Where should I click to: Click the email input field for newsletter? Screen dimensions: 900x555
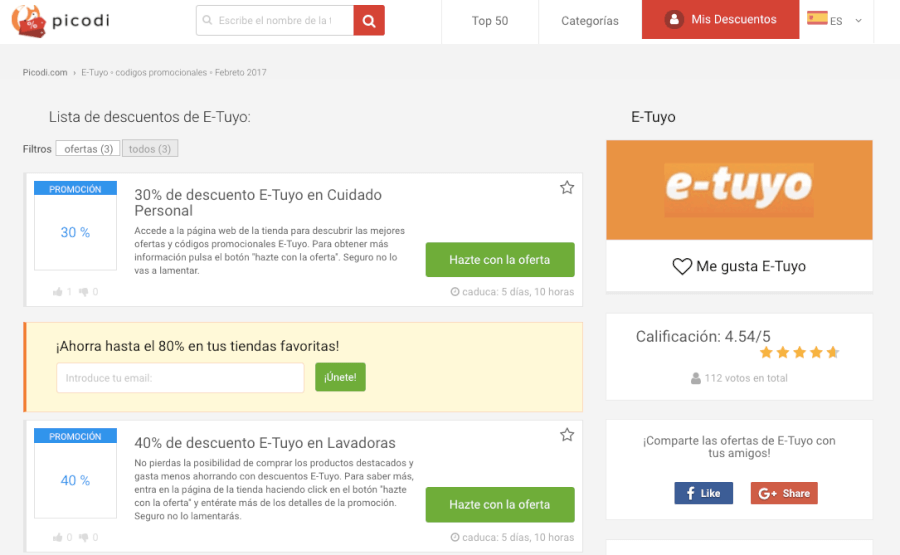[180, 378]
